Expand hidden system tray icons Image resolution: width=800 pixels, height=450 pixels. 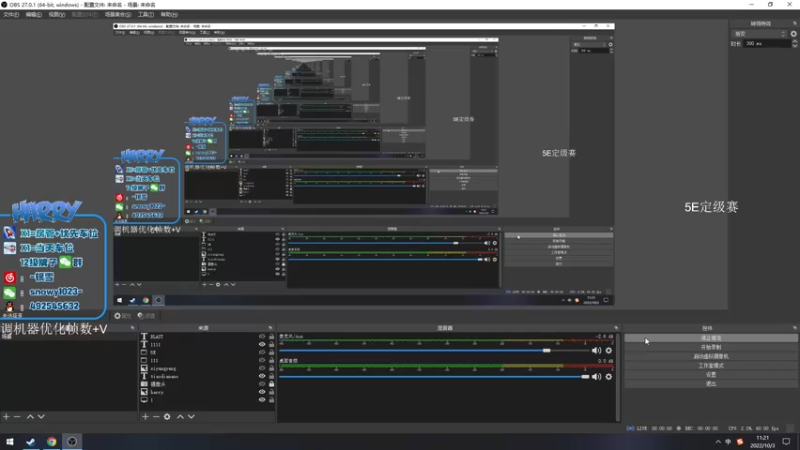pyautogui.click(x=718, y=442)
